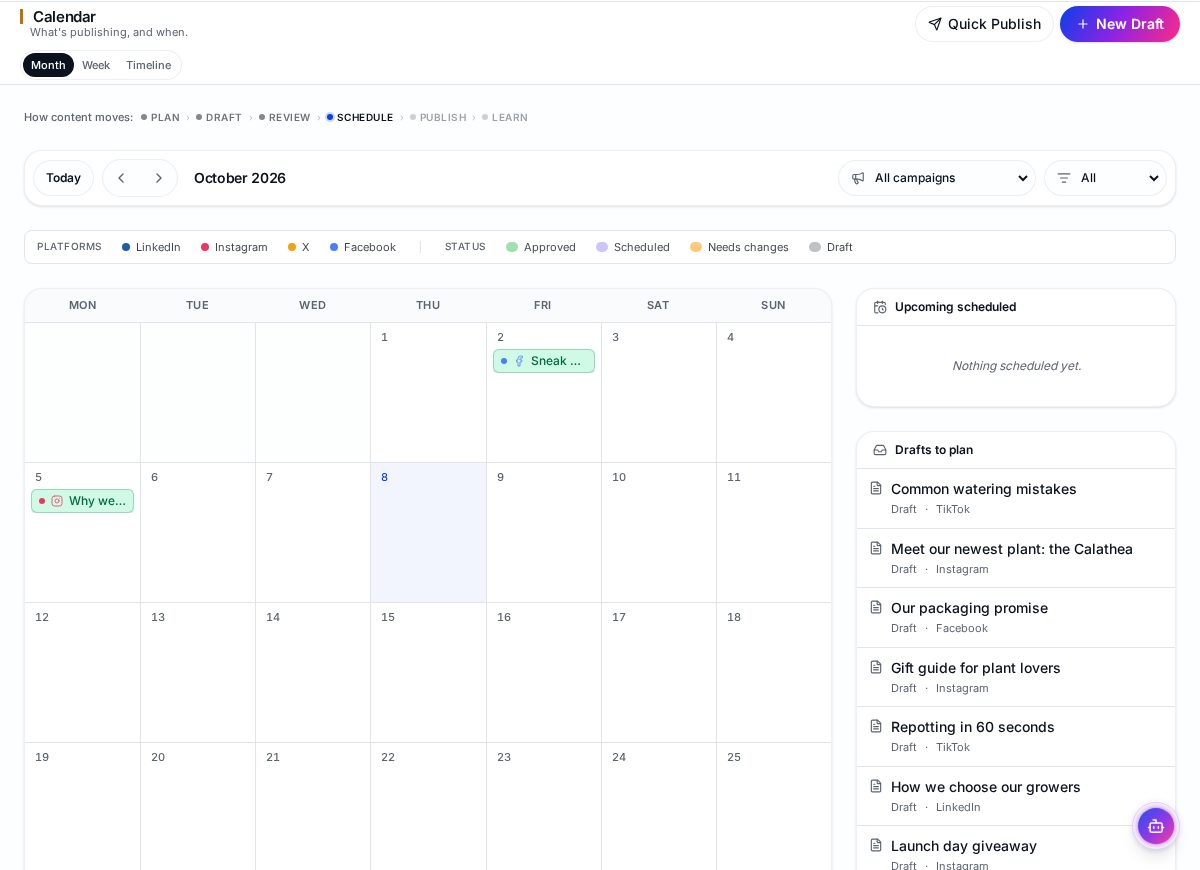The width and height of the screenshot is (1200, 870).
Task: Click the LinkedIn blue legend dot
Action: coord(126,247)
